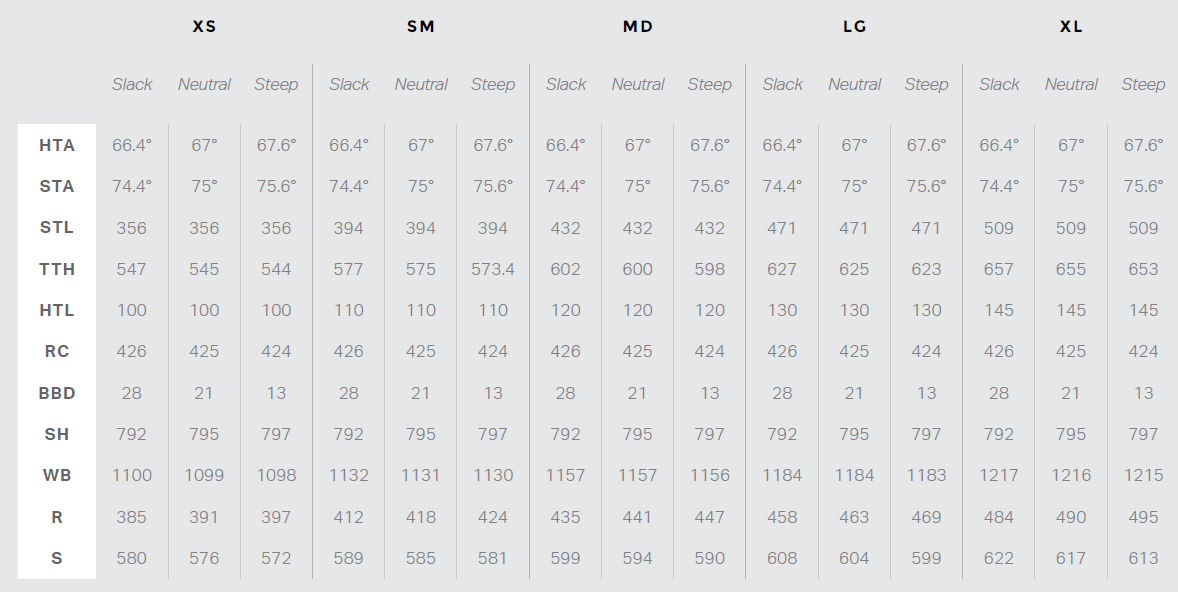
Task: Click the 573.4 TTH value
Action: click(493, 269)
